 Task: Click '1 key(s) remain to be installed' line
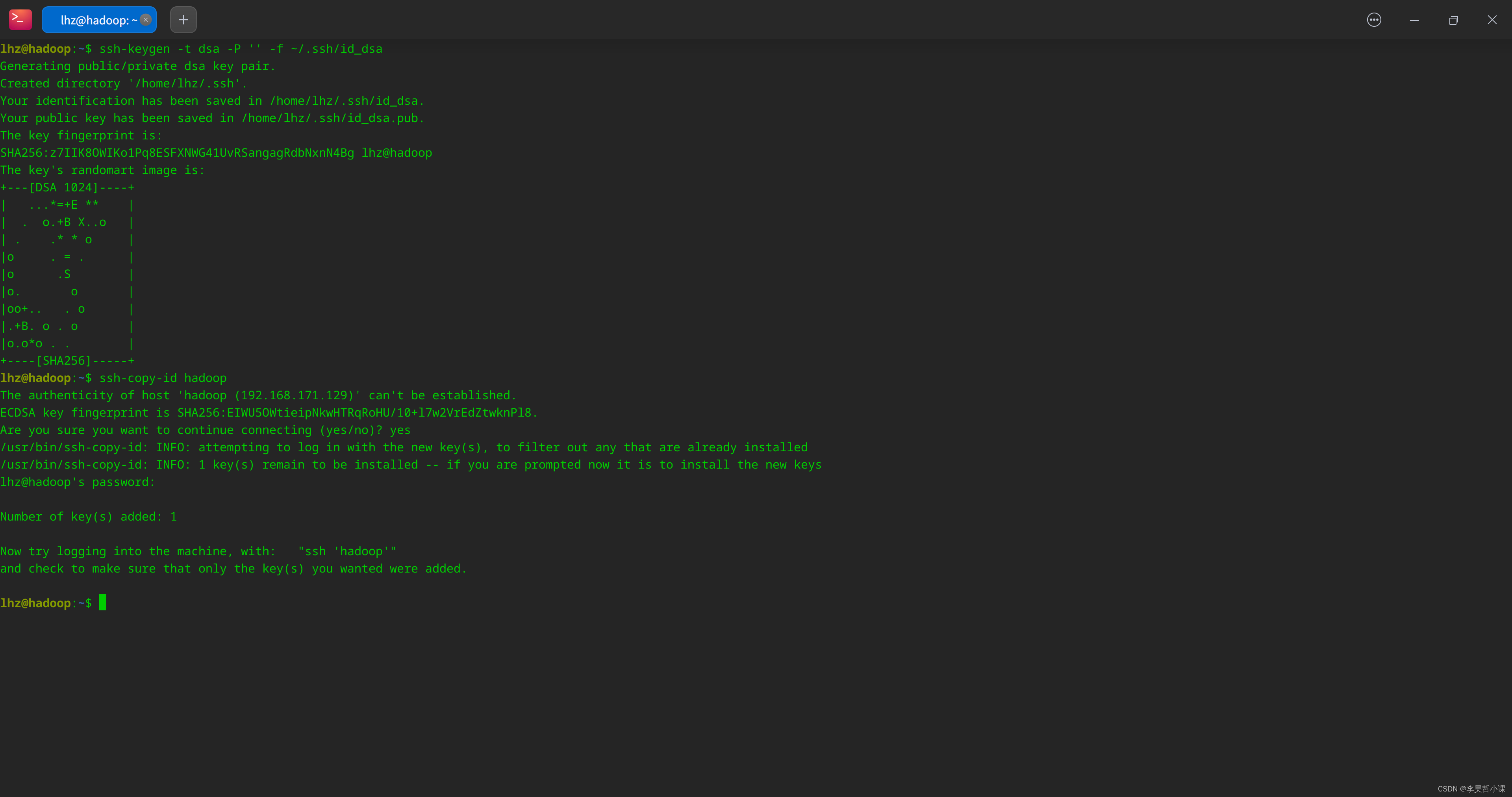pyautogui.click(x=411, y=465)
